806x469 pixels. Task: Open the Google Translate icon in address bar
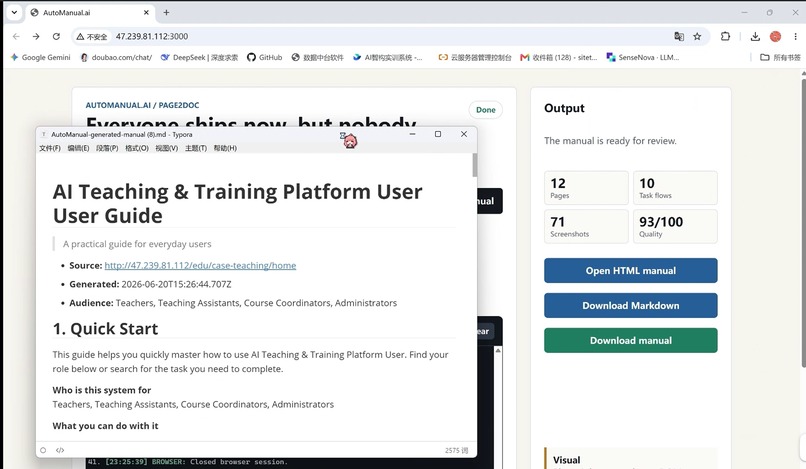(679, 37)
